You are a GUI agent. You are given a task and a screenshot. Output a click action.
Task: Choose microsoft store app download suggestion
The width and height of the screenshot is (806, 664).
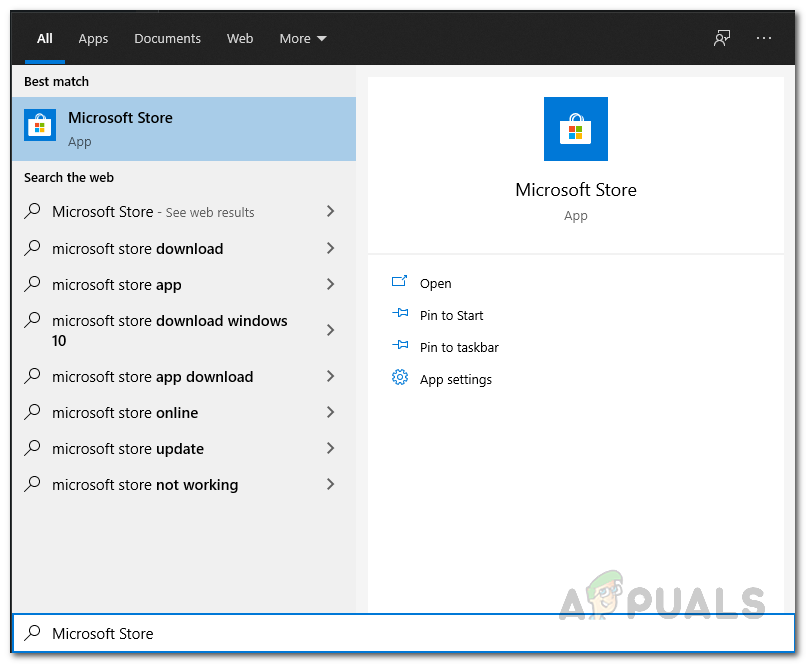point(152,377)
